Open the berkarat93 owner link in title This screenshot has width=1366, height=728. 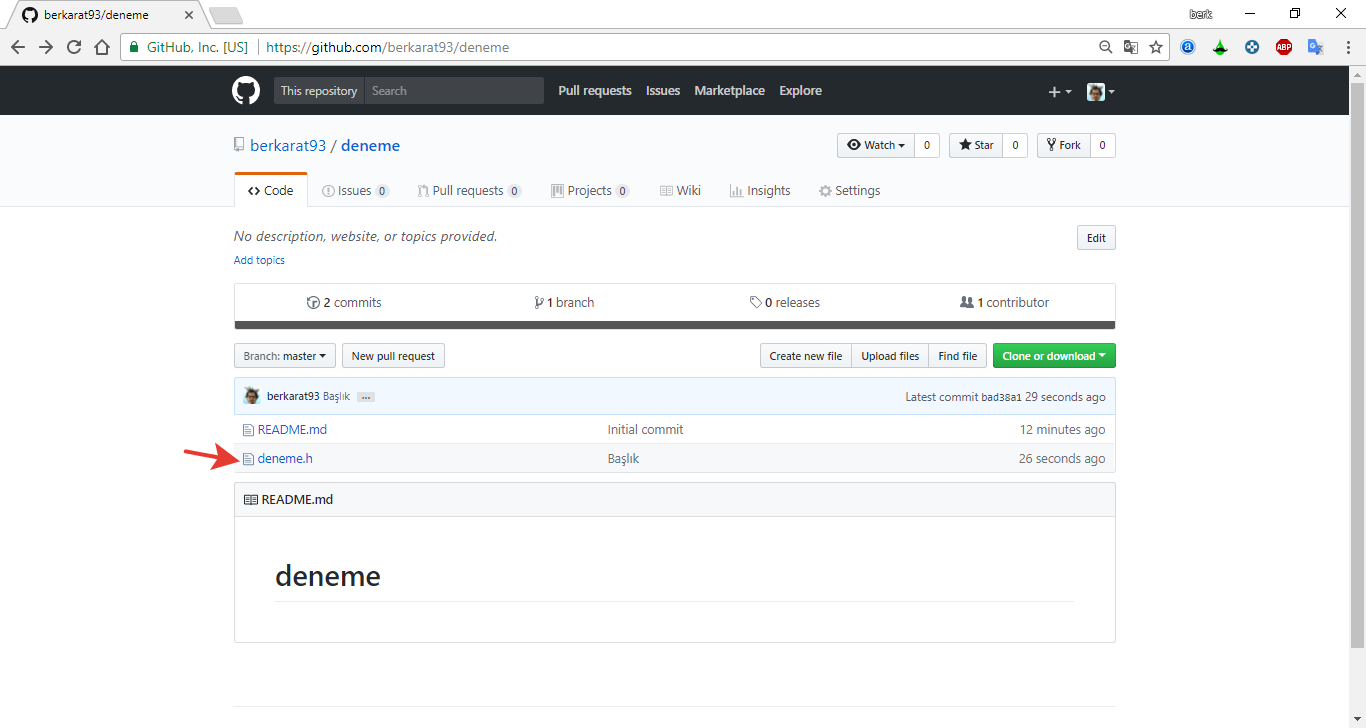point(288,146)
